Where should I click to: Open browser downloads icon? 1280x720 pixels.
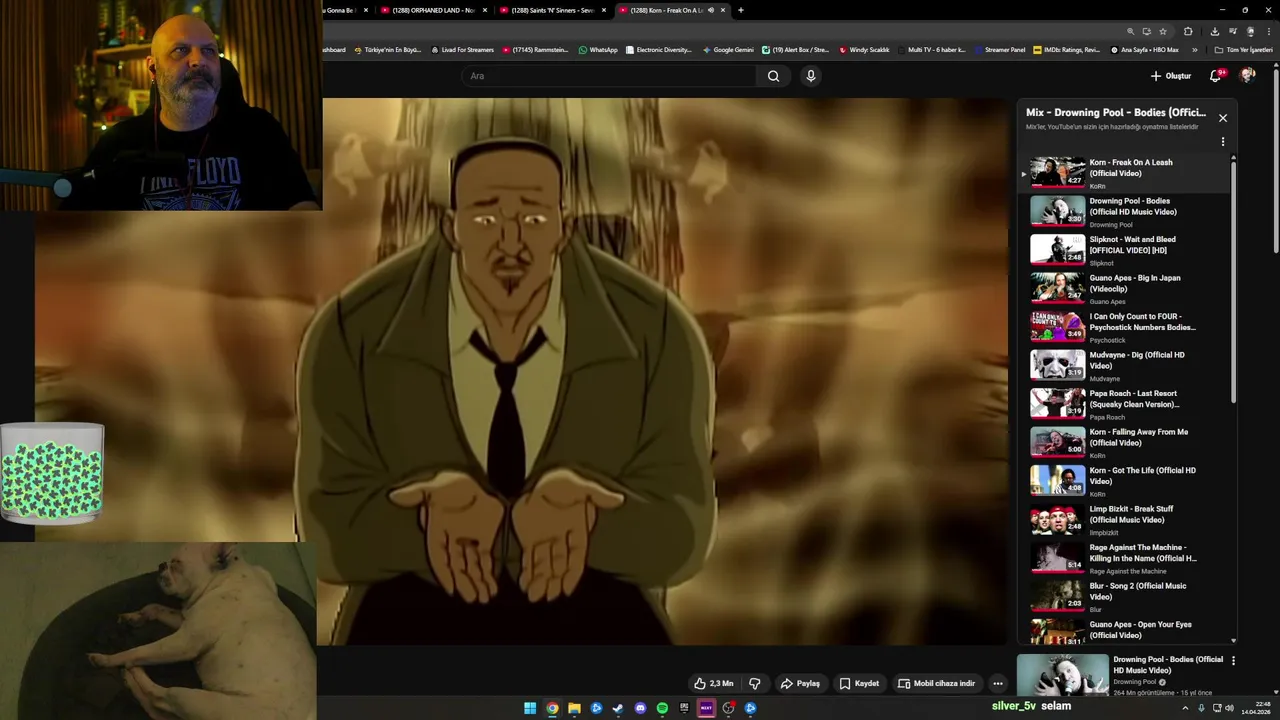[x=1215, y=31]
